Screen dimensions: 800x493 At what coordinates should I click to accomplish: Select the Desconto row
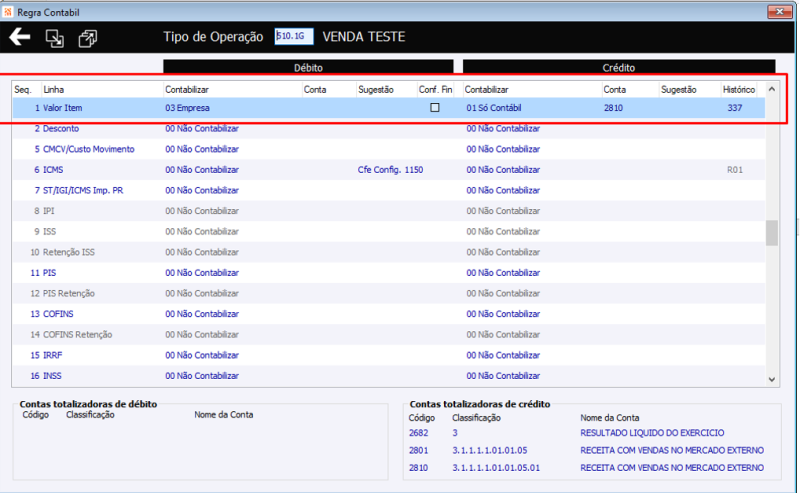tap(388, 129)
